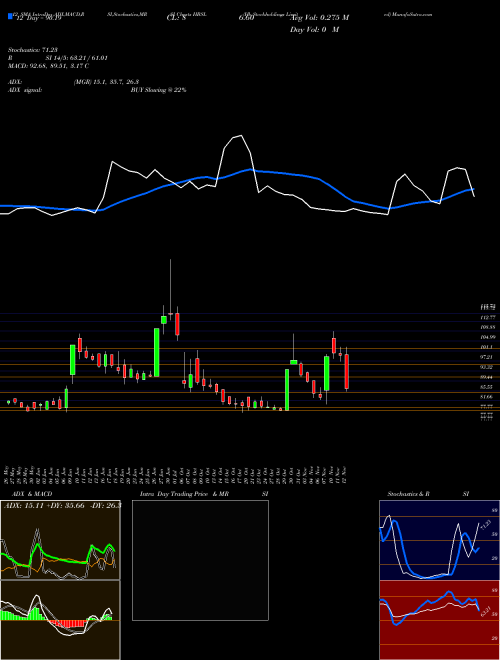
Task: Click the 'Intra Day Trading Price & MR' heading
Action: point(184,494)
